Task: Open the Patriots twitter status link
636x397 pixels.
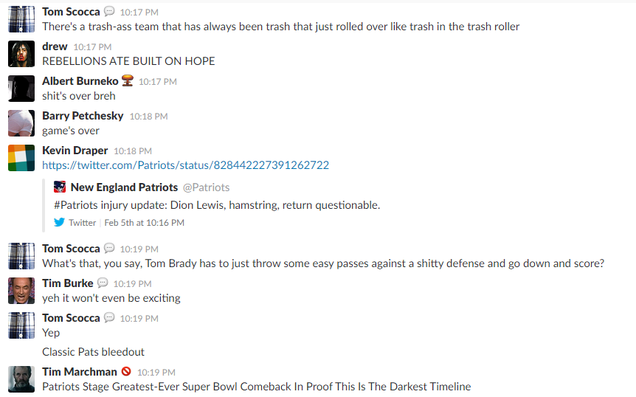Action: pos(185,165)
